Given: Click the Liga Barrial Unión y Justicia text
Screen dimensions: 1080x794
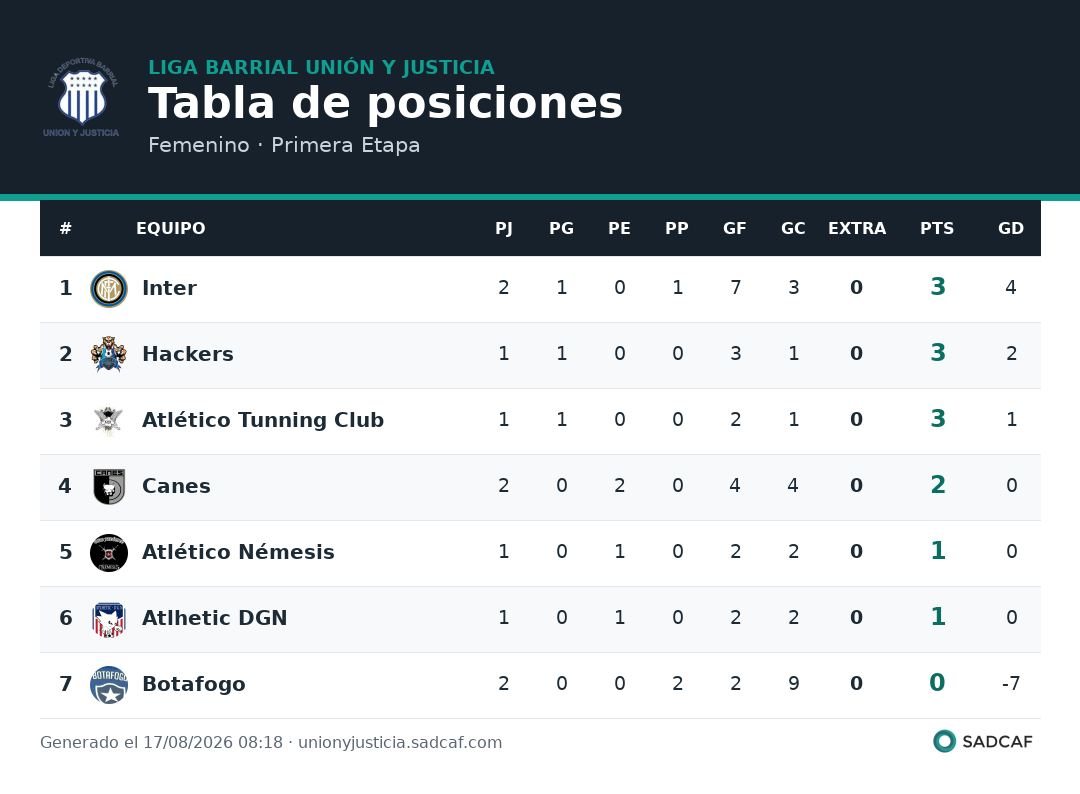Looking at the screenshot, I should (x=322, y=67).
